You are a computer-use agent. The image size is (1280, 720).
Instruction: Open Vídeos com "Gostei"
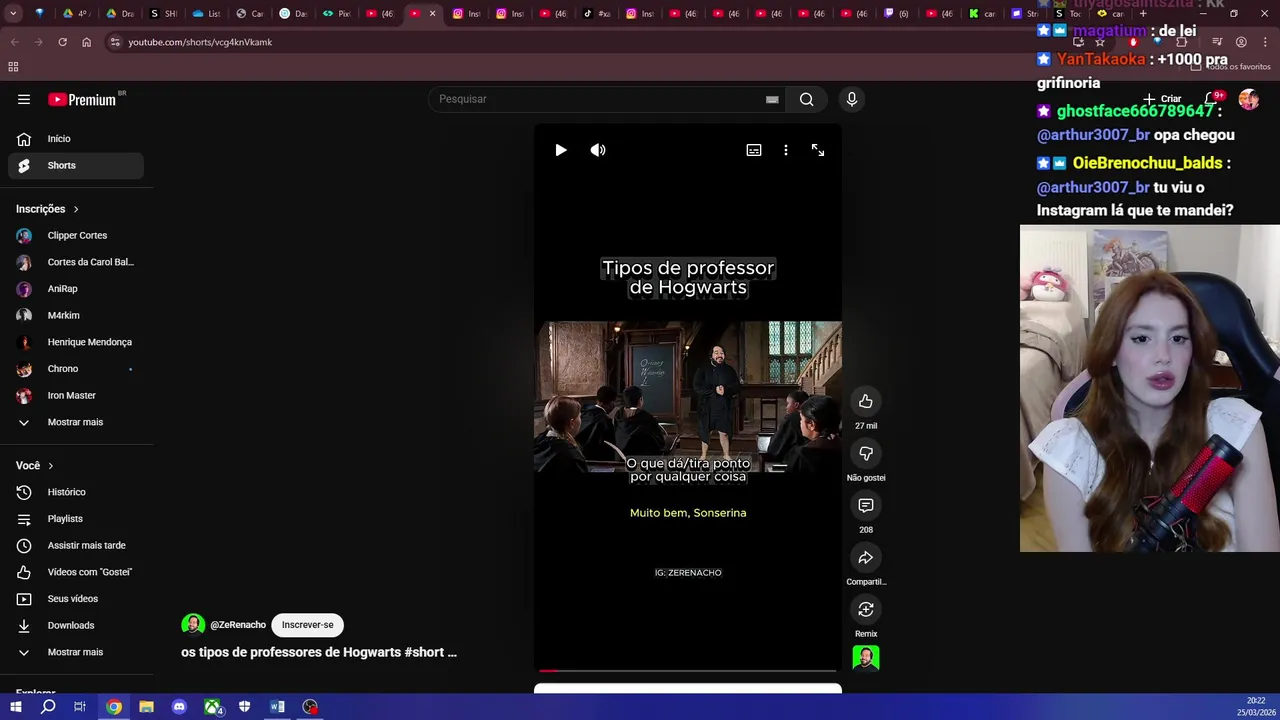click(76, 572)
